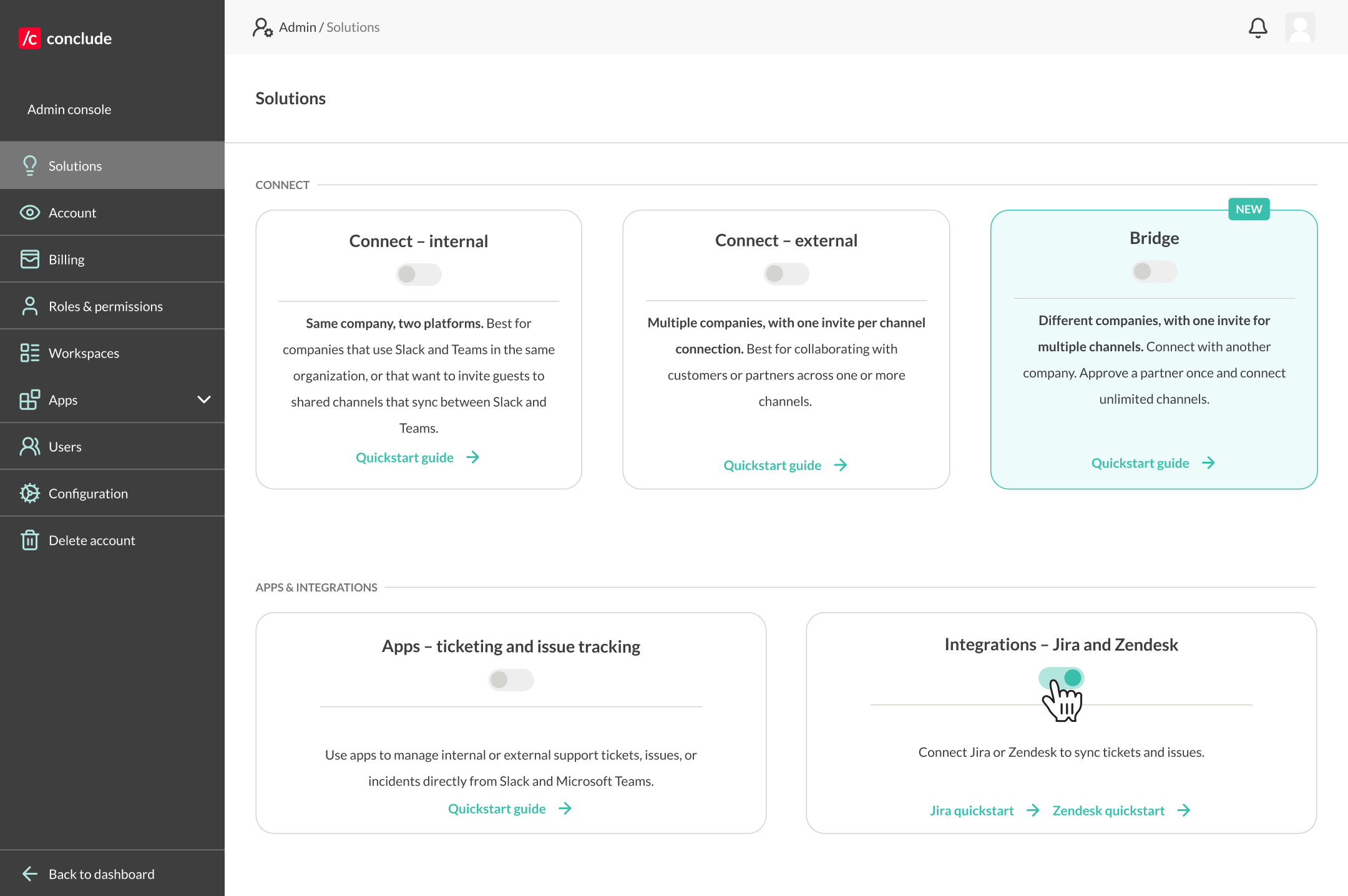
Task: Expand the Apps submenu chevron
Action: [204, 399]
